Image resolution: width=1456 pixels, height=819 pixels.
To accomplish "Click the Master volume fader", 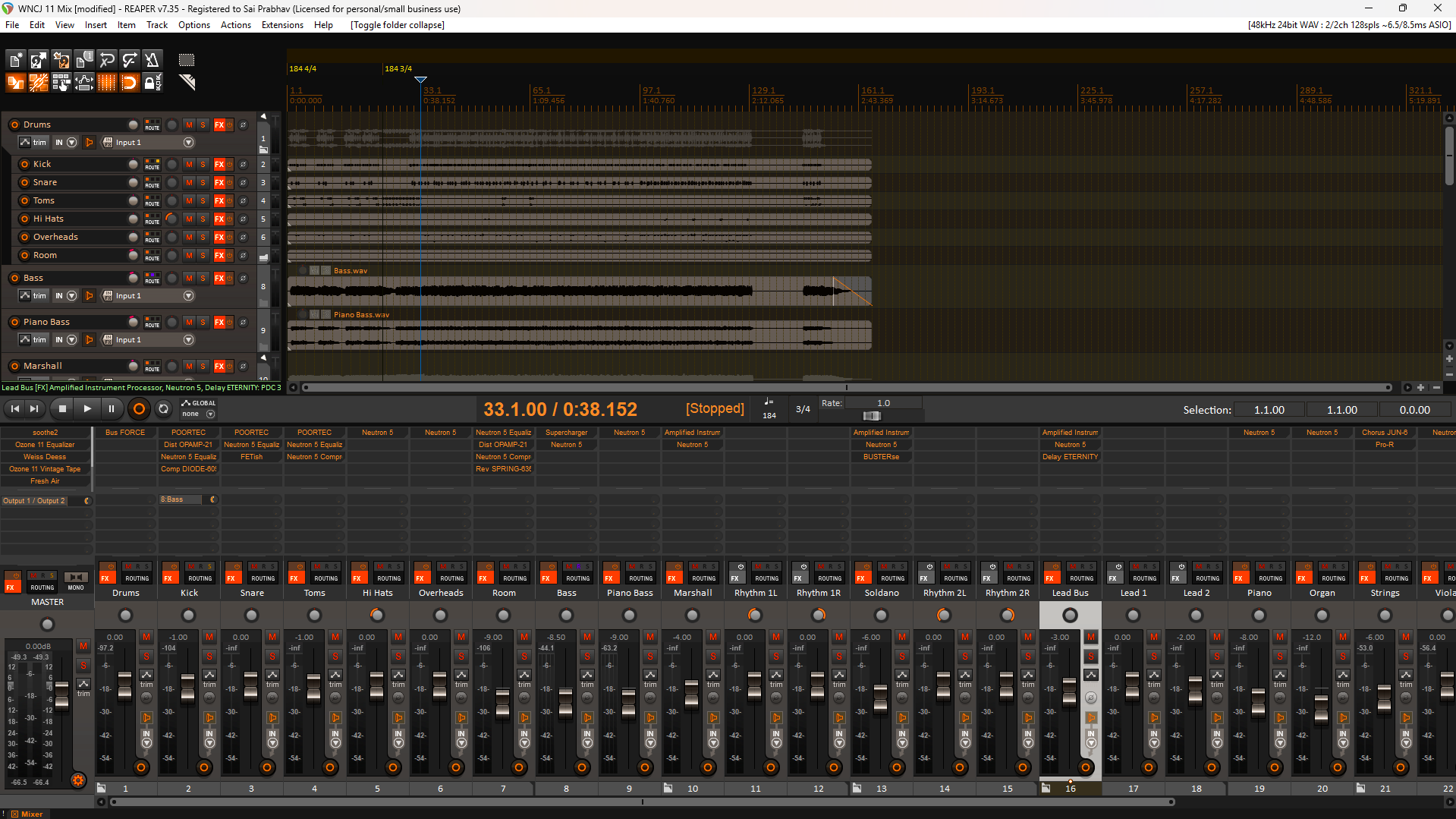I will [61, 696].
